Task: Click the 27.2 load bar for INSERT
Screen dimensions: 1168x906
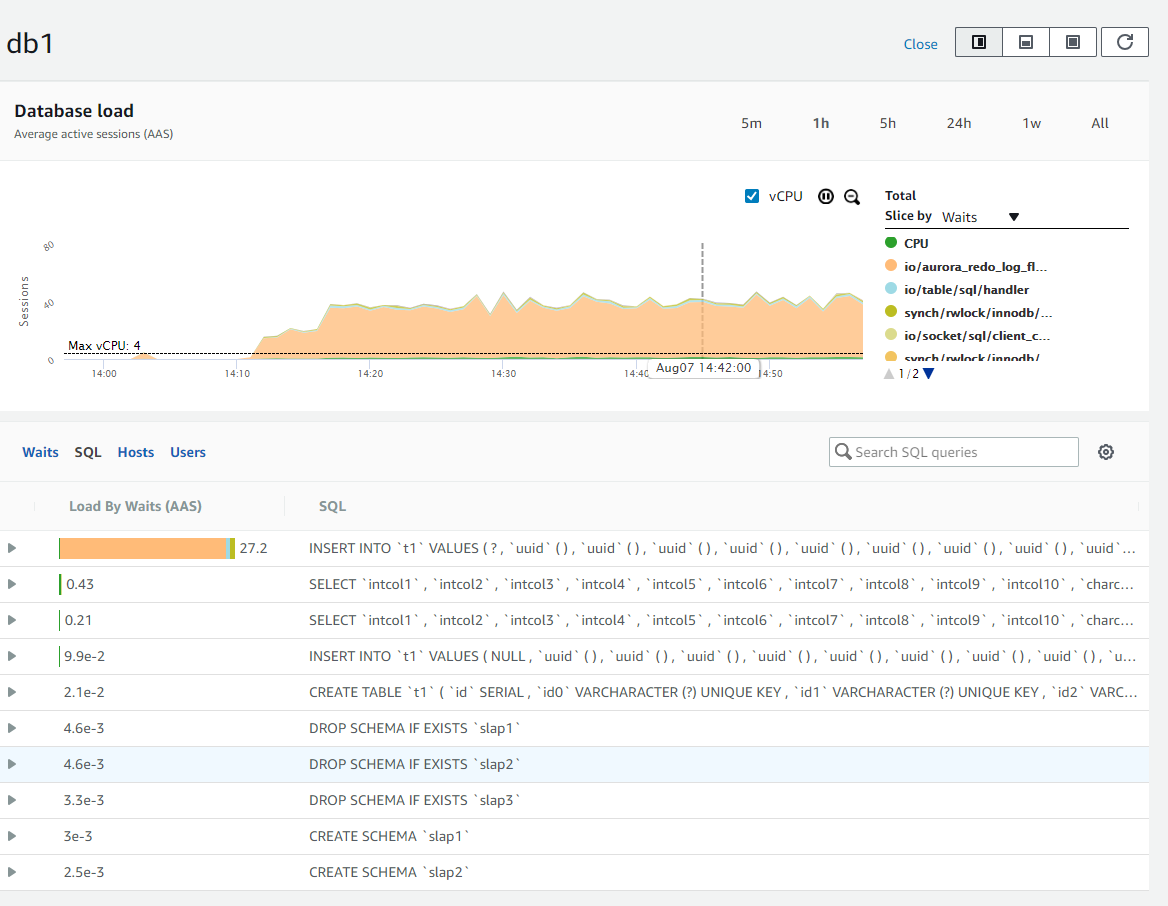Action: click(x=147, y=548)
